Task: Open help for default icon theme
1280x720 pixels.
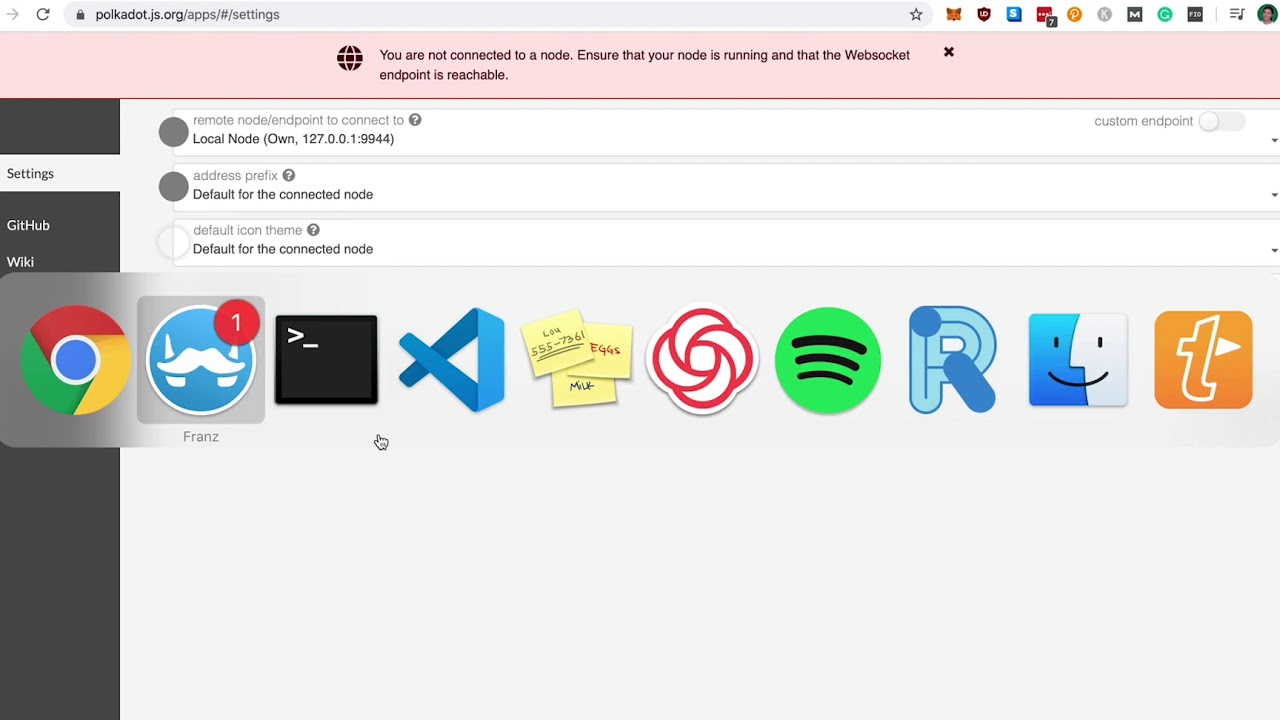Action: pyautogui.click(x=313, y=230)
